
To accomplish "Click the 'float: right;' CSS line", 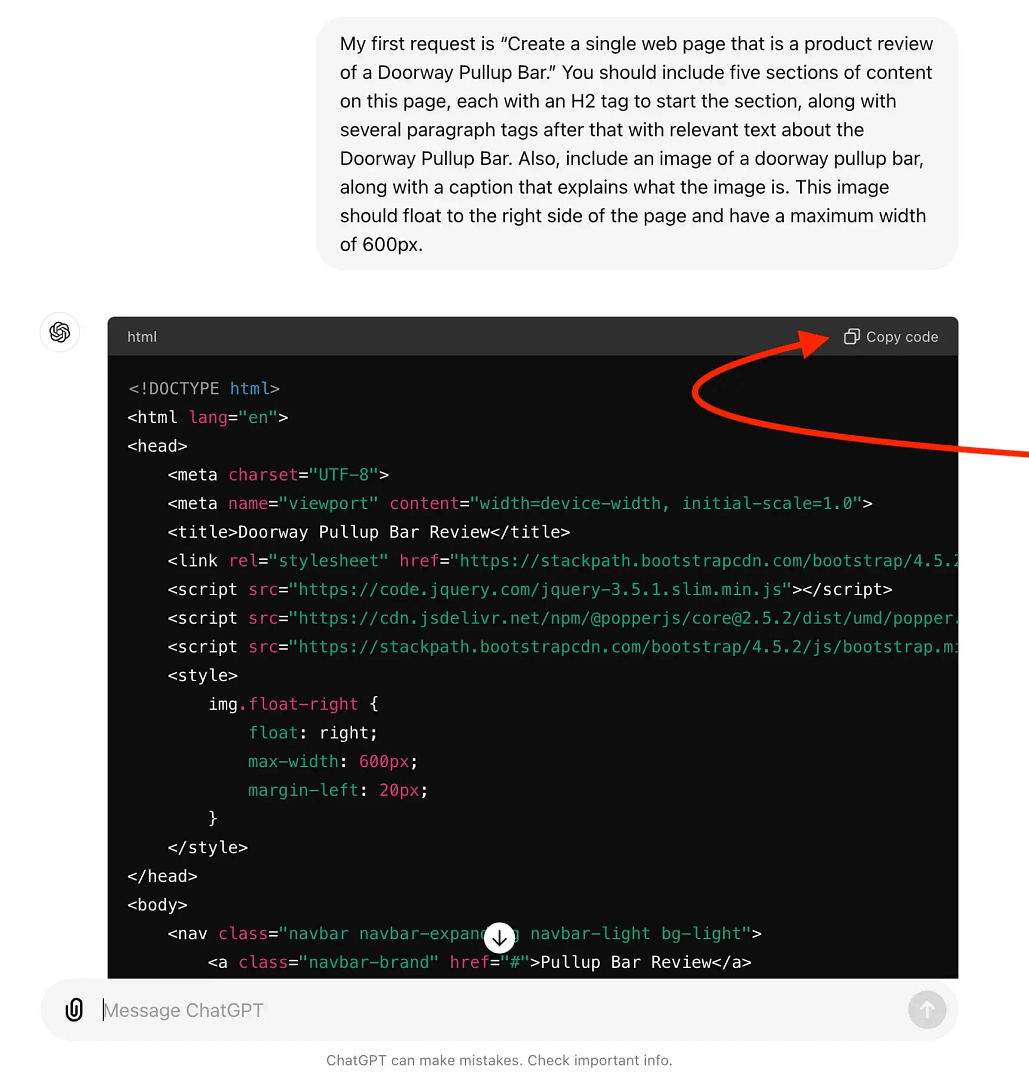I will tap(312, 733).
